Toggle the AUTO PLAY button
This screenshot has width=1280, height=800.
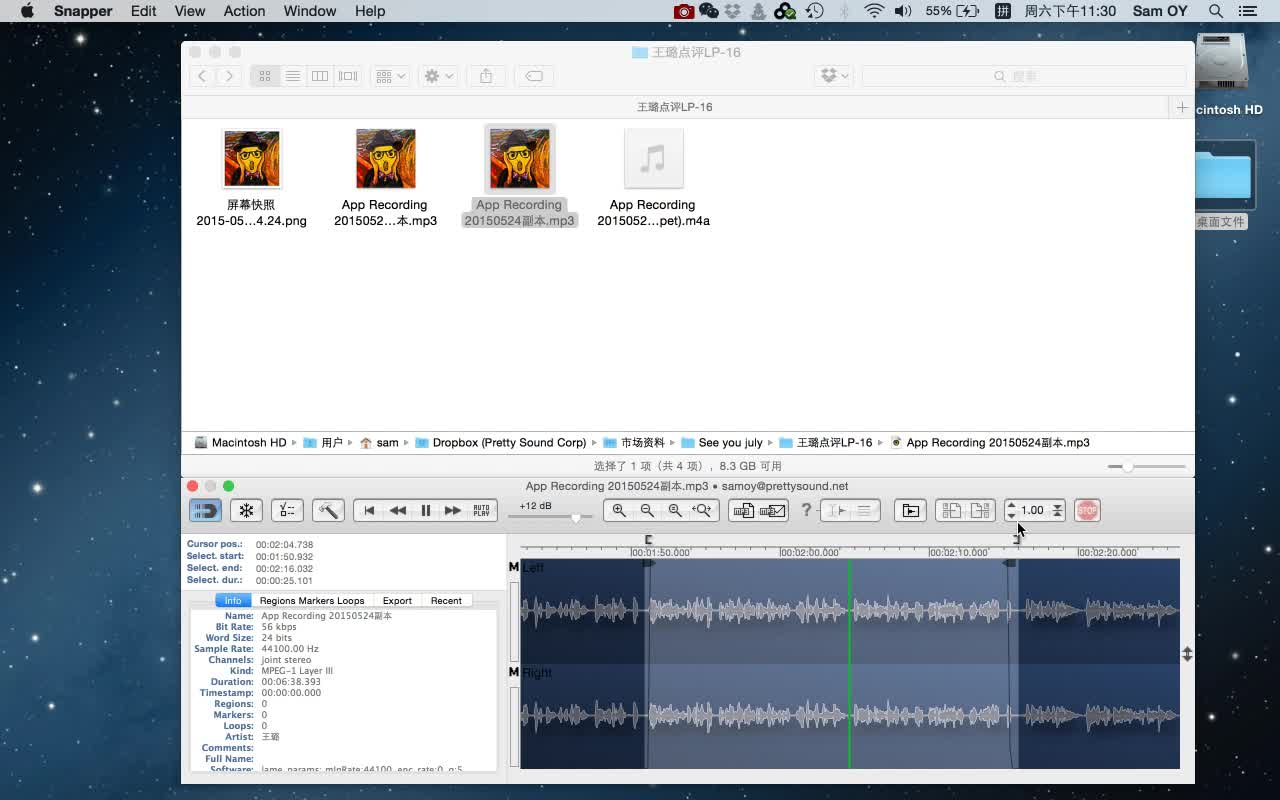tap(482, 510)
